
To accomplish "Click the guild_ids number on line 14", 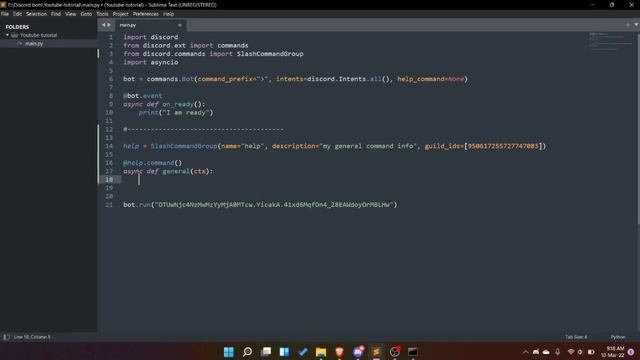I will click(x=503, y=146).
